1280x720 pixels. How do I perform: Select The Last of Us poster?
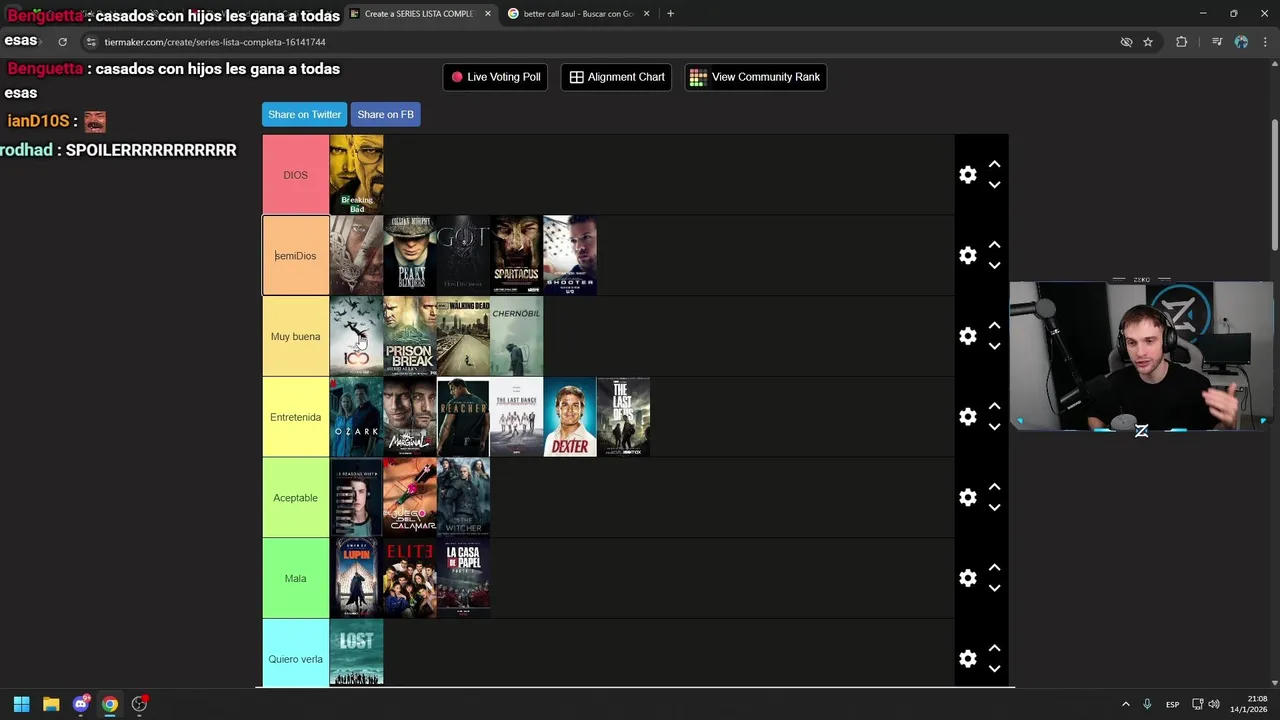coord(623,417)
